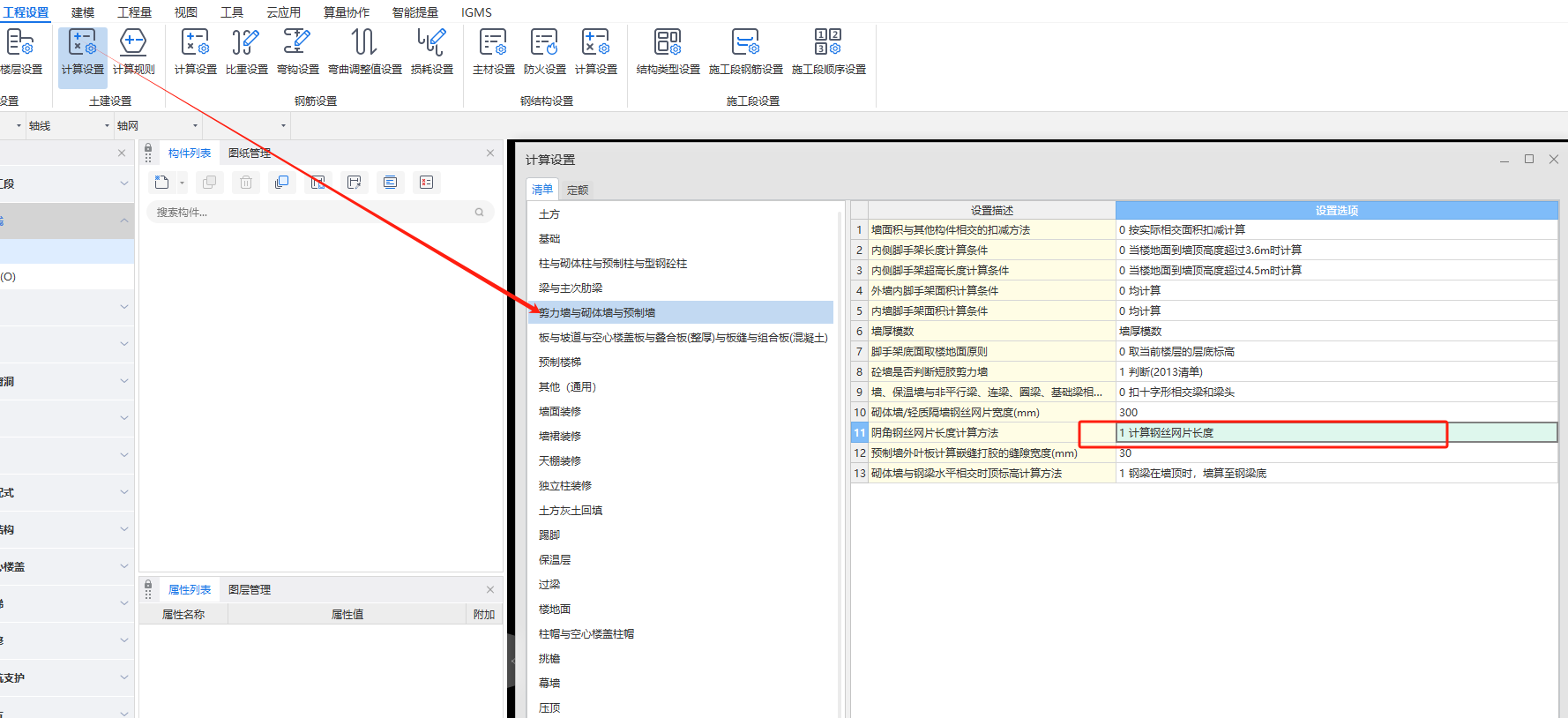Open the 工程量 ribbon tab
1568x718 pixels.
coord(134,12)
